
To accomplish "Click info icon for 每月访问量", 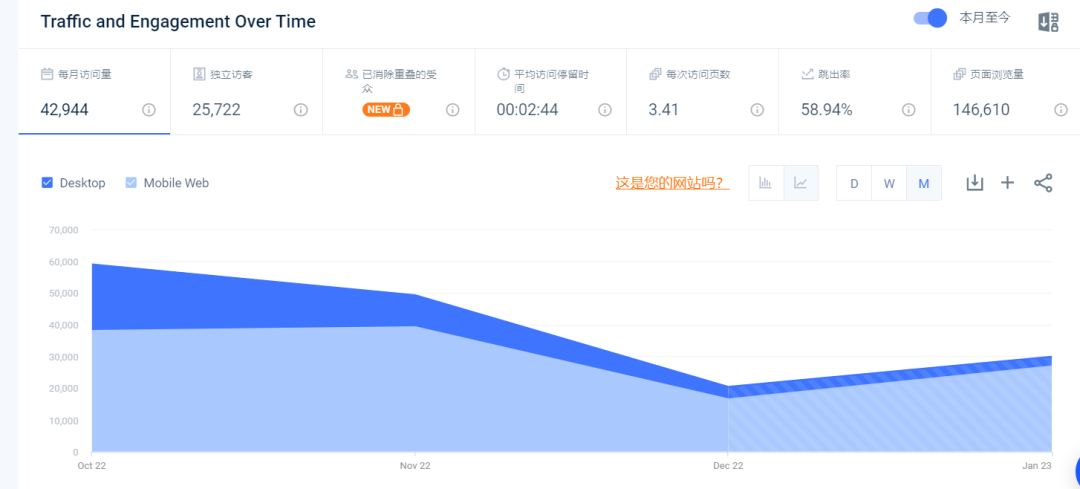I will click(x=149, y=110).
